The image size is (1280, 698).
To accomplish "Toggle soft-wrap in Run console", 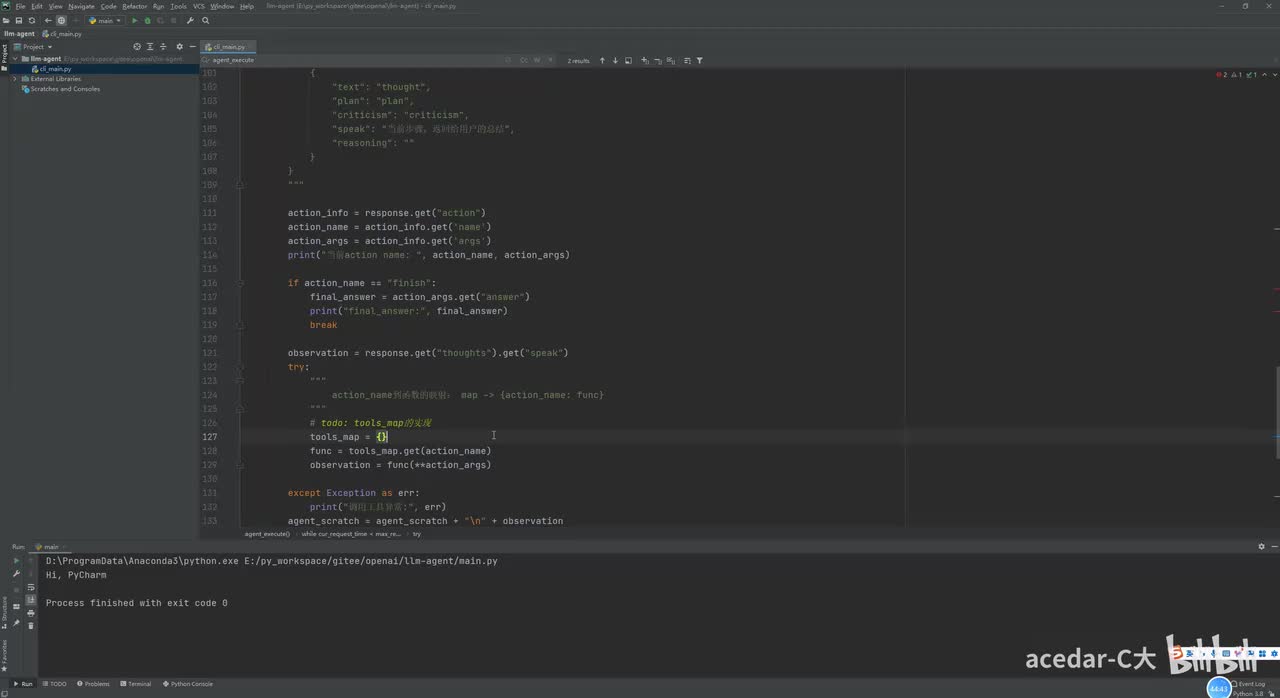I will (x=31, y=587).
